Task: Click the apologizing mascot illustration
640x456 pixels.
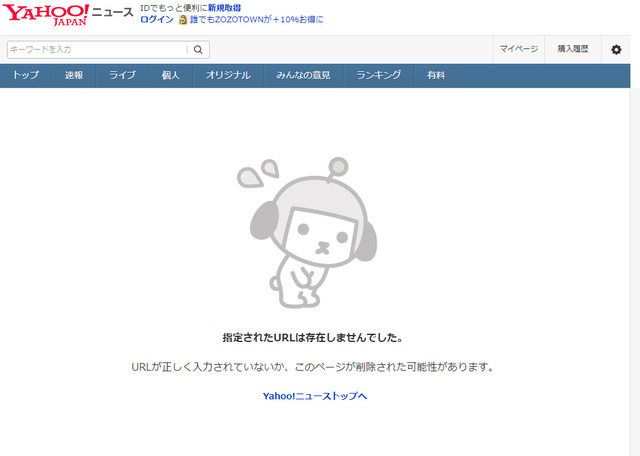Action: point(307,232)
